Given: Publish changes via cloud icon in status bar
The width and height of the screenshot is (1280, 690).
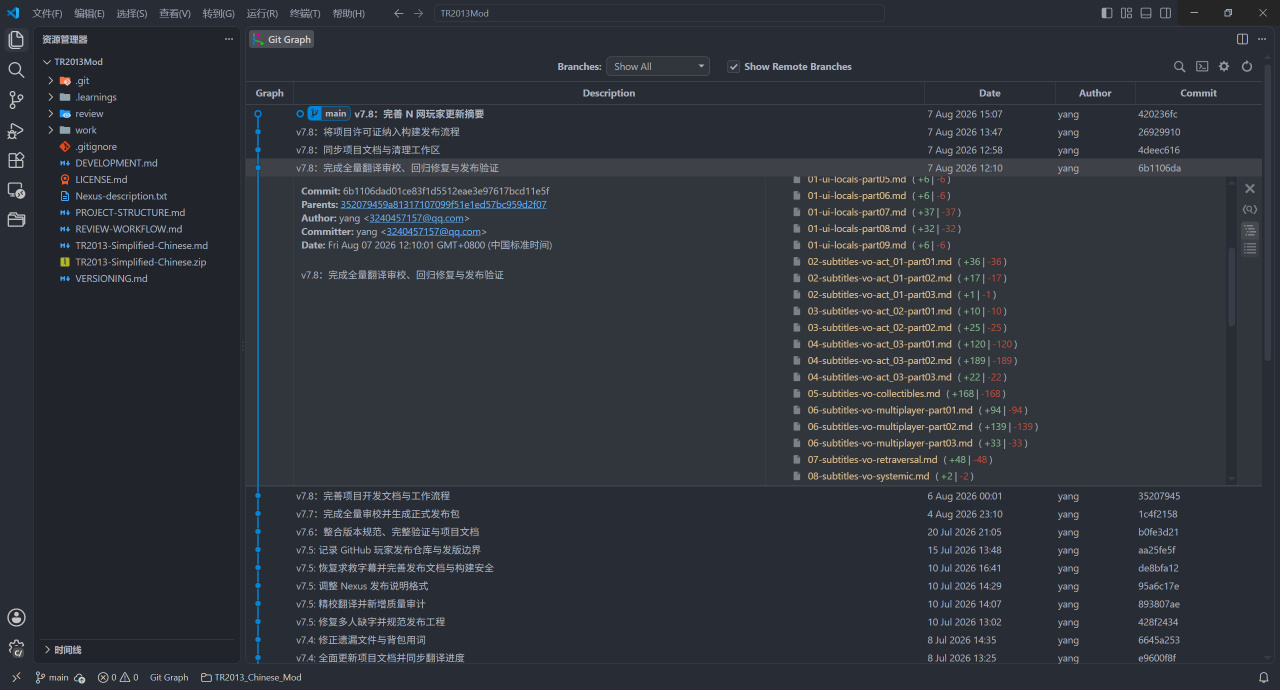Looking at the screenshot, I should click(80, 677).
